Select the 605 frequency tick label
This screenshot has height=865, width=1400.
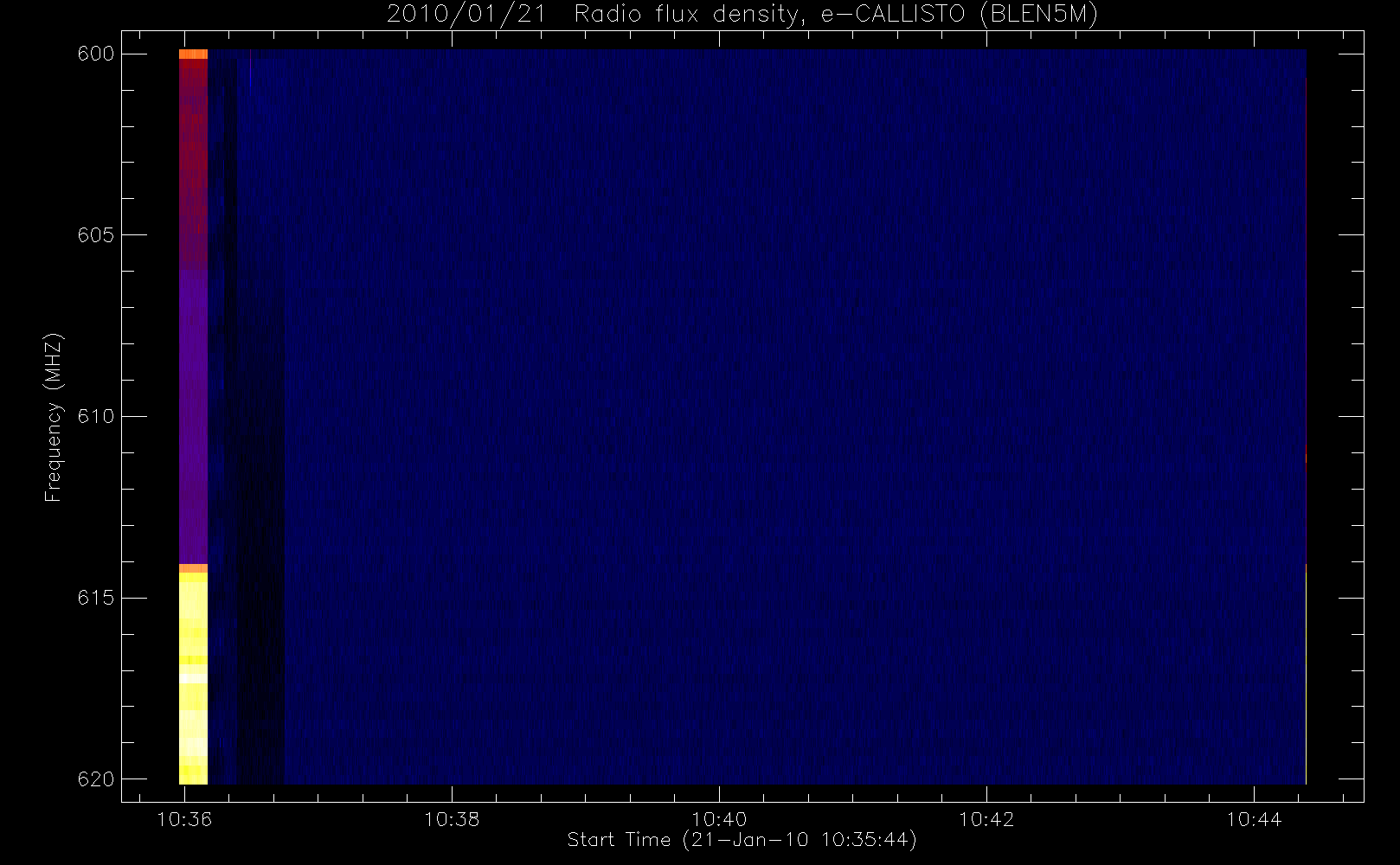tap(96, 235)
